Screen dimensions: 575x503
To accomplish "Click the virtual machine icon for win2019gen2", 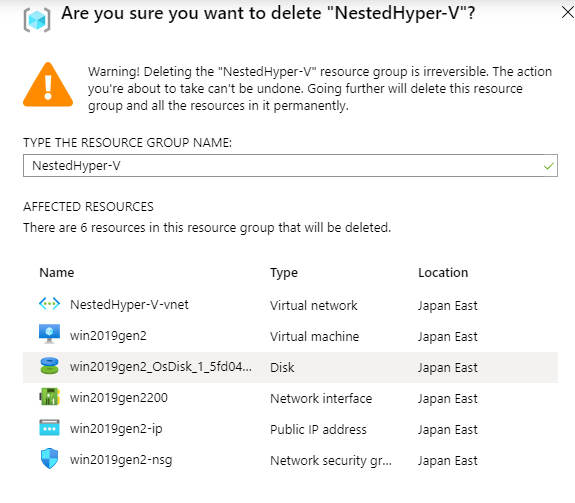I will (x=49, y=334).
